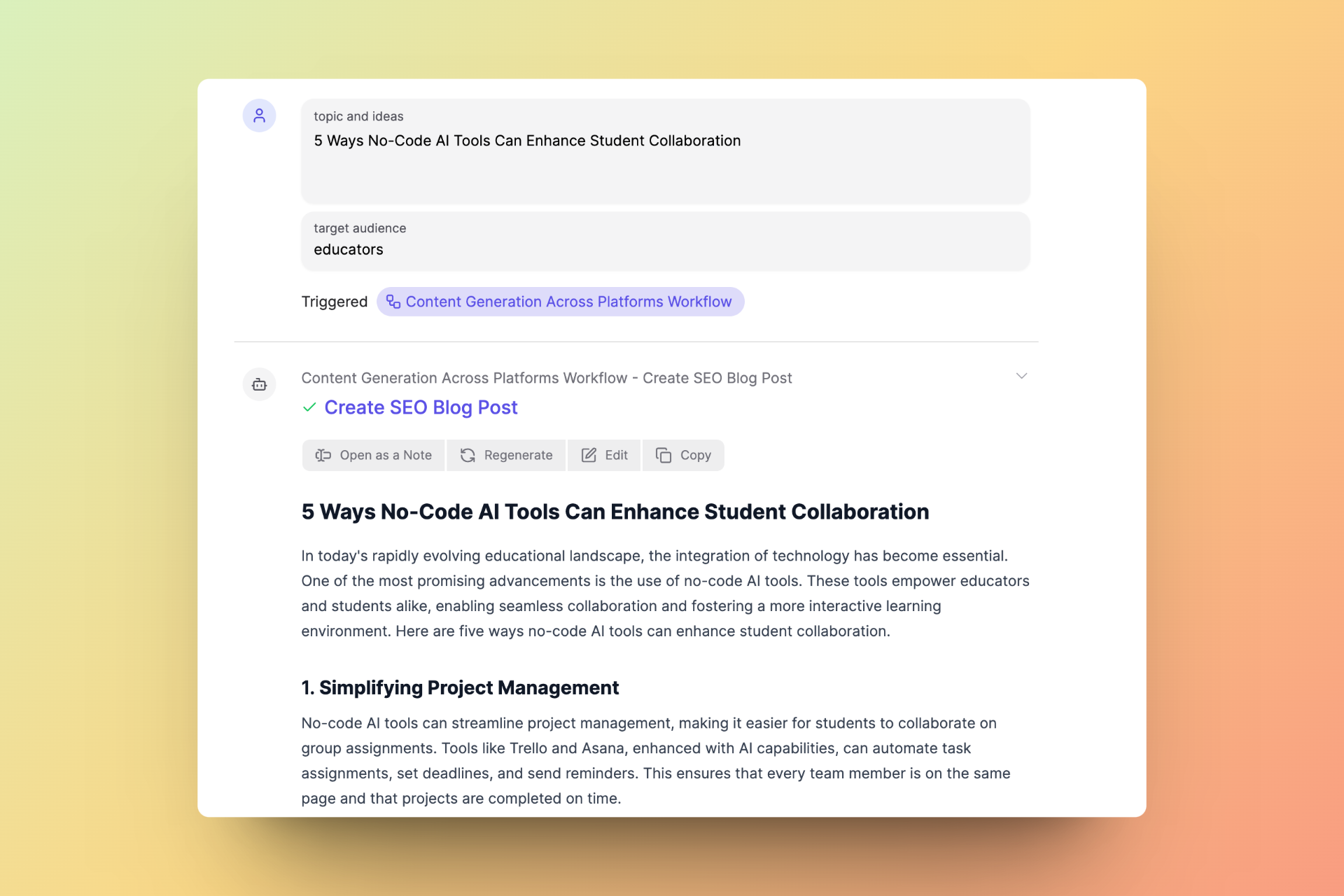The image size is (1344, 896).
Task: Regenerate the SEO blog post
Action: (x=505, y=455)
